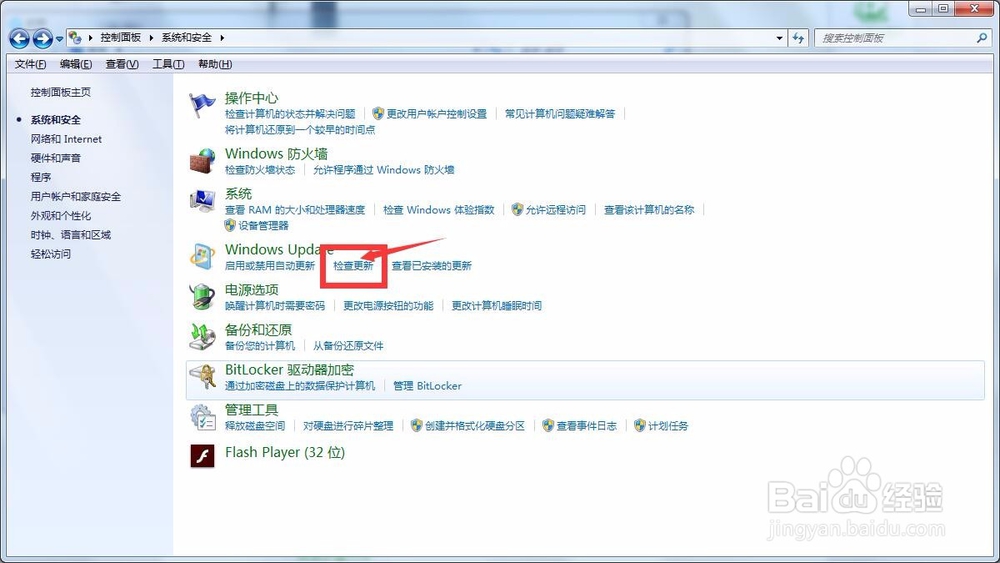Screen dimensions: 1000x563
Task: Click 检查更新 link
Action: coord(353,265)
